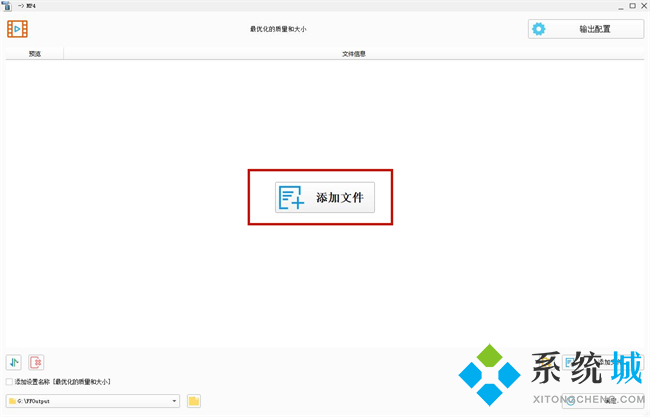This screenshot has height=417, width=650.
Task: Minimize the -> MP4 window
Action: 621,6
